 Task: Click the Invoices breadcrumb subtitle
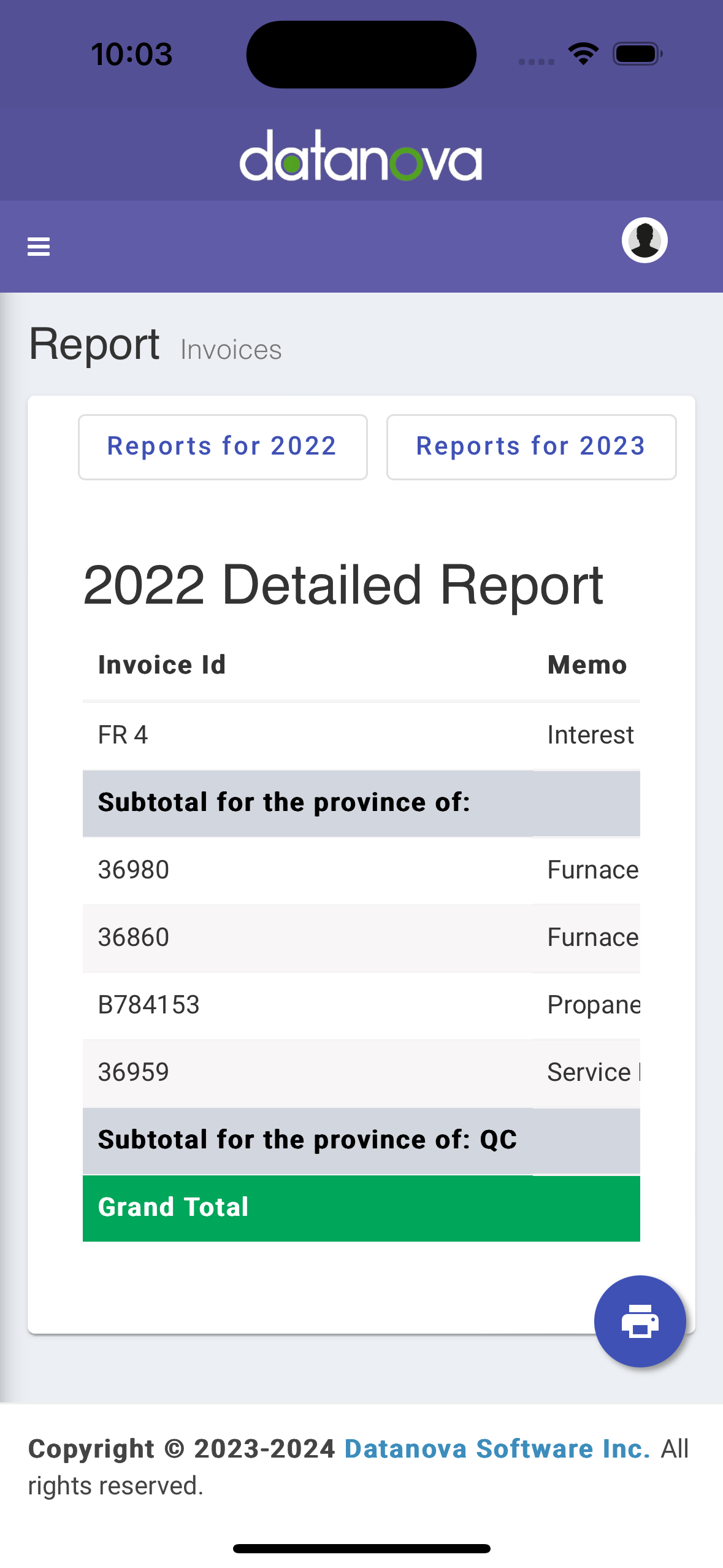pyautogui.click(x=231, y=350)
